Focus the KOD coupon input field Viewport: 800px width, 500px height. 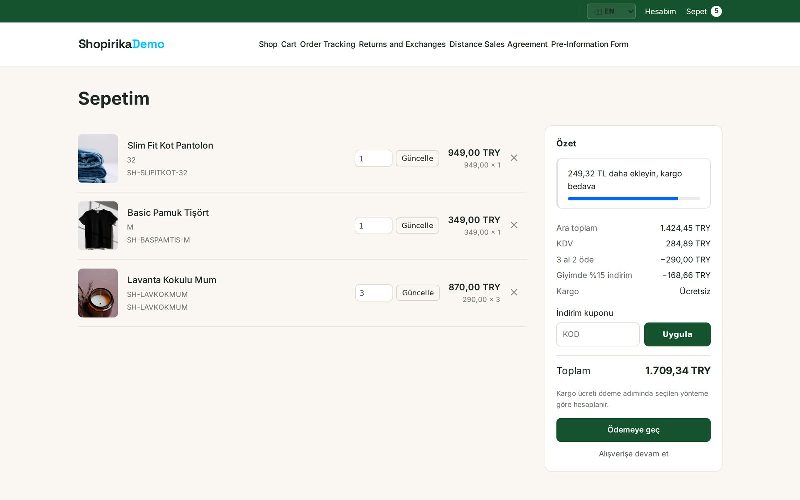coord(597,334)
